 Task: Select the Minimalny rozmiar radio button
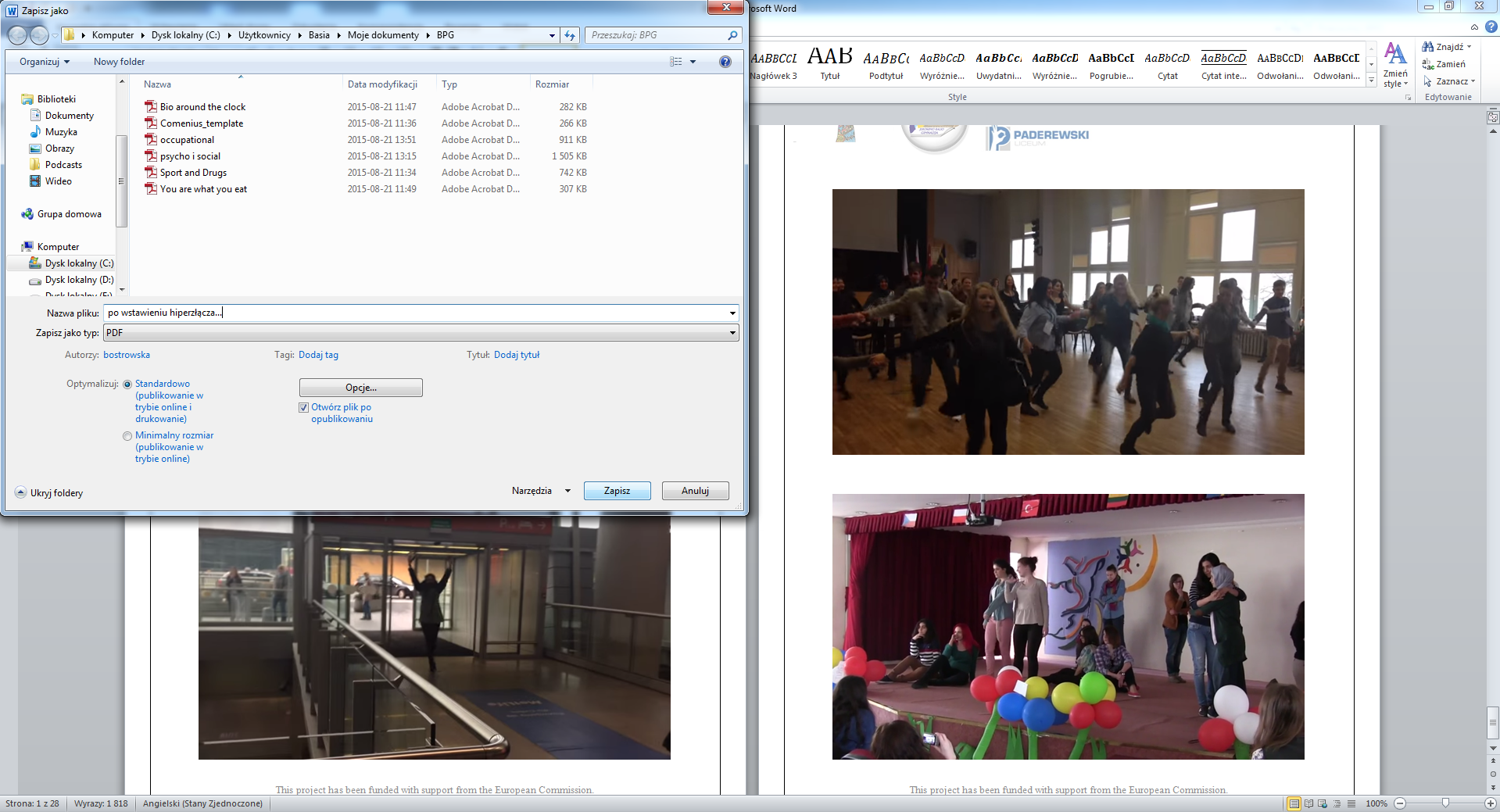click(127, 436)
